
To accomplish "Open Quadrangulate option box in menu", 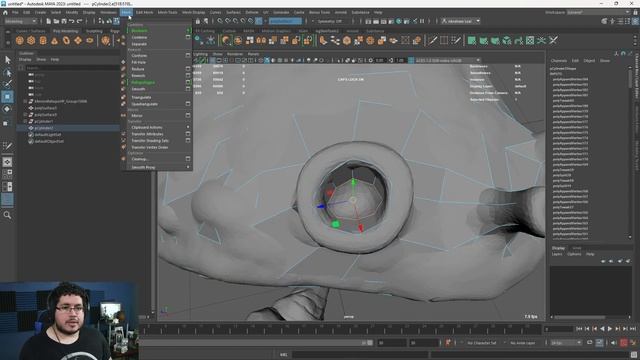I will pos(188,104).
